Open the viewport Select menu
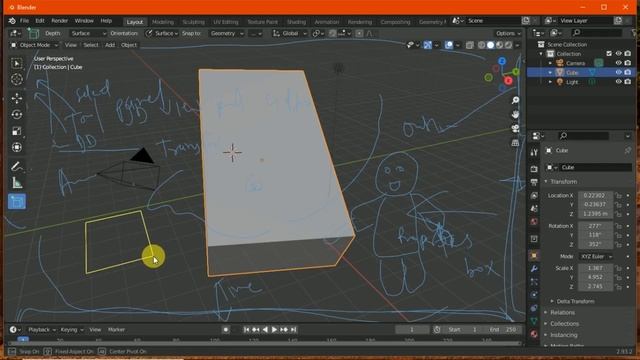This screenshot has width=640, height=360. click(91, 45)
